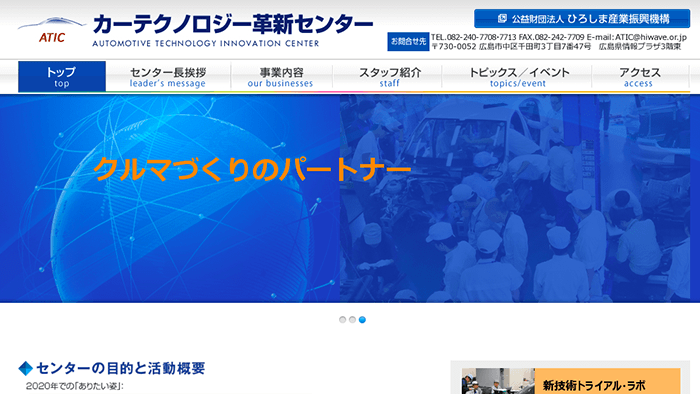Click the センターの目的と活動概要 heading

pyautogui.click(x=120, y=369)
